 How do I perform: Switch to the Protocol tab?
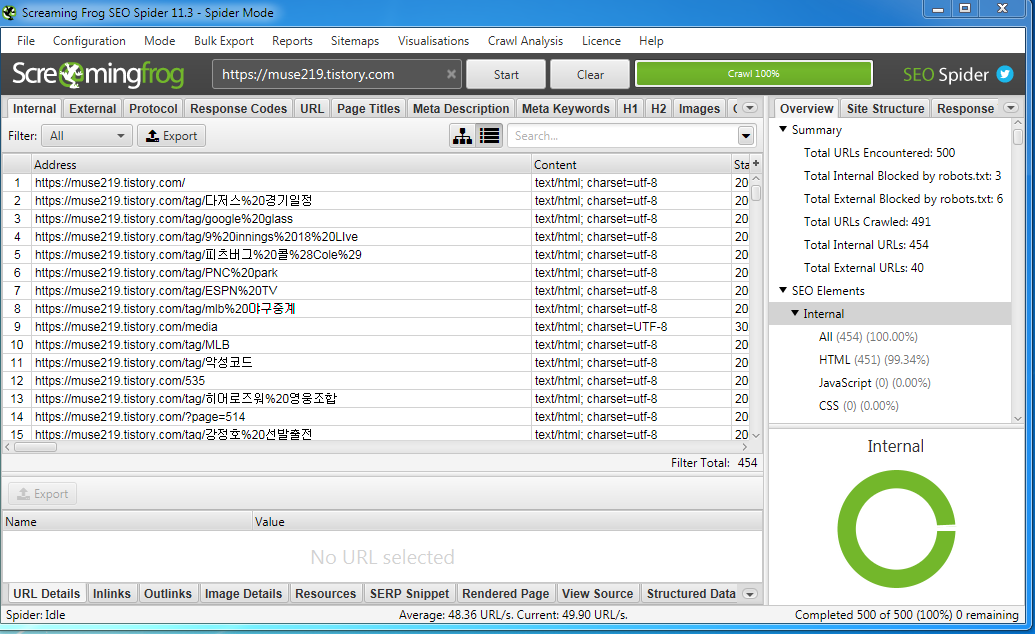[x=153, y=108]
